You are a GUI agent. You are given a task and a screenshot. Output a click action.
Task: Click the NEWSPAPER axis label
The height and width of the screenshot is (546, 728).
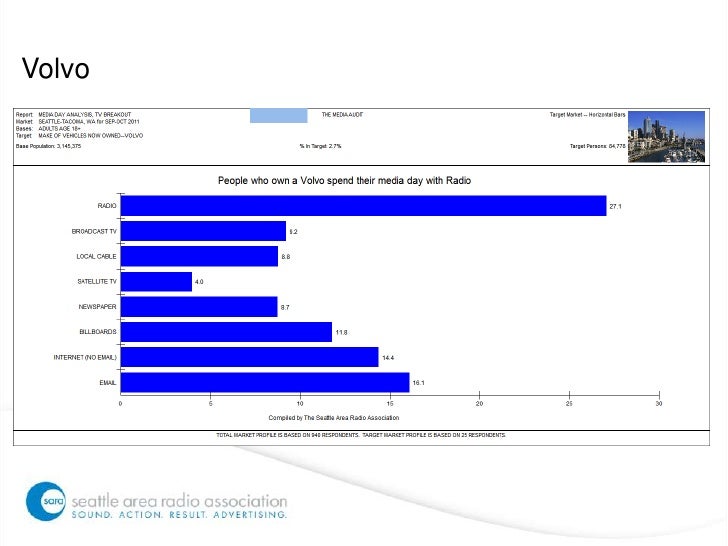(98, 307)
